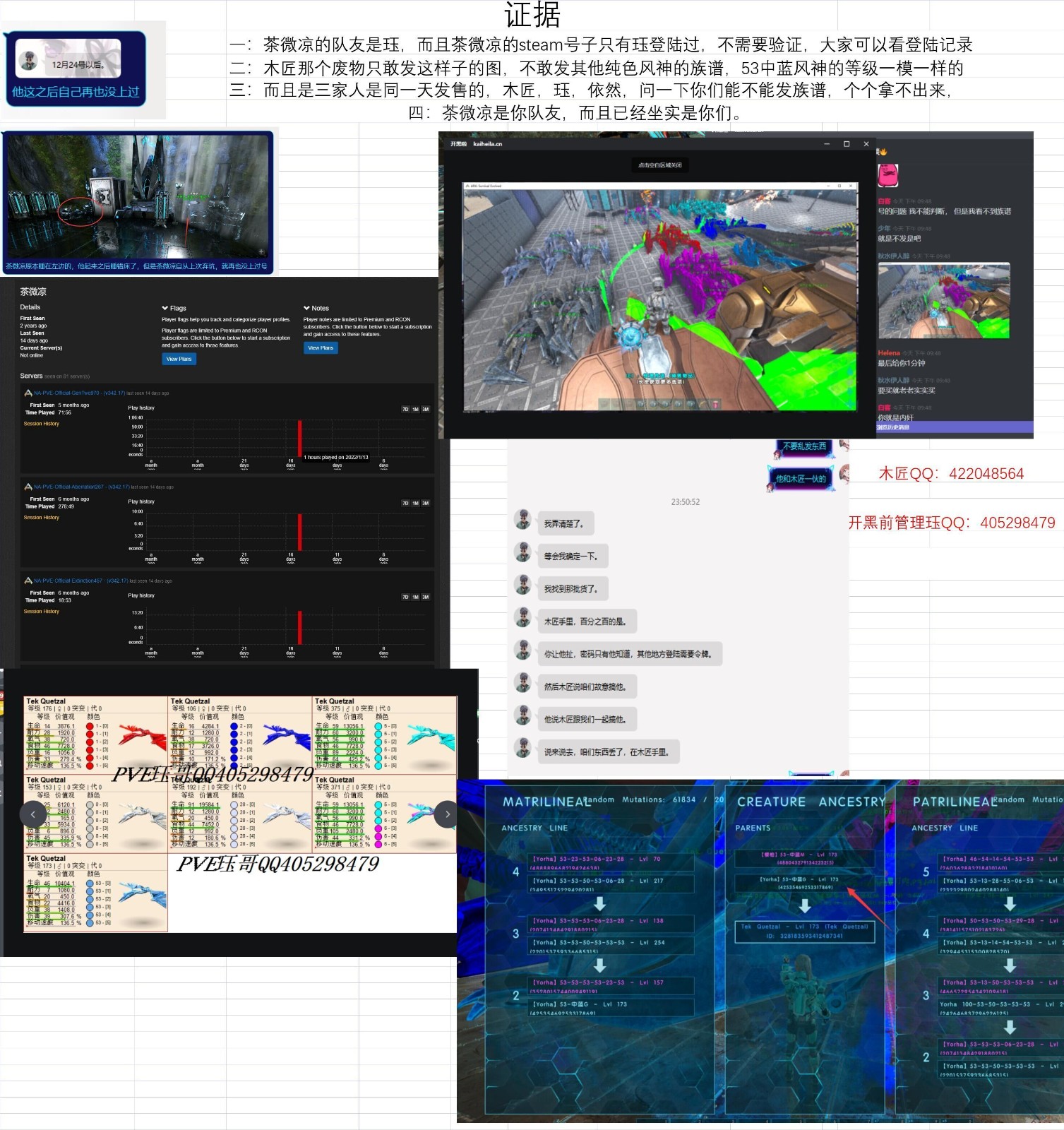This screenshot has width=1064, height=1130.
Task: Pick light blue swatch 63 - [0]
Action: coord(90,883)
